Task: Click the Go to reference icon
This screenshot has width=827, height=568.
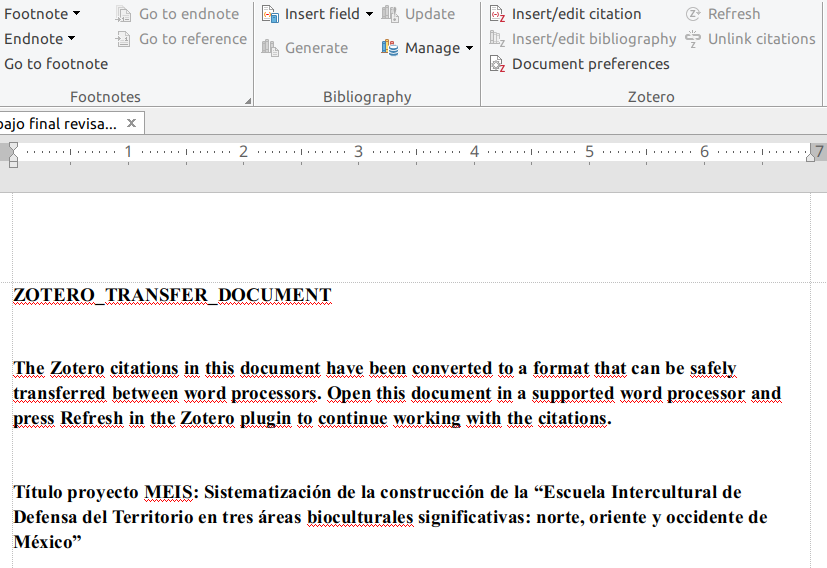Action: point(123,39)
